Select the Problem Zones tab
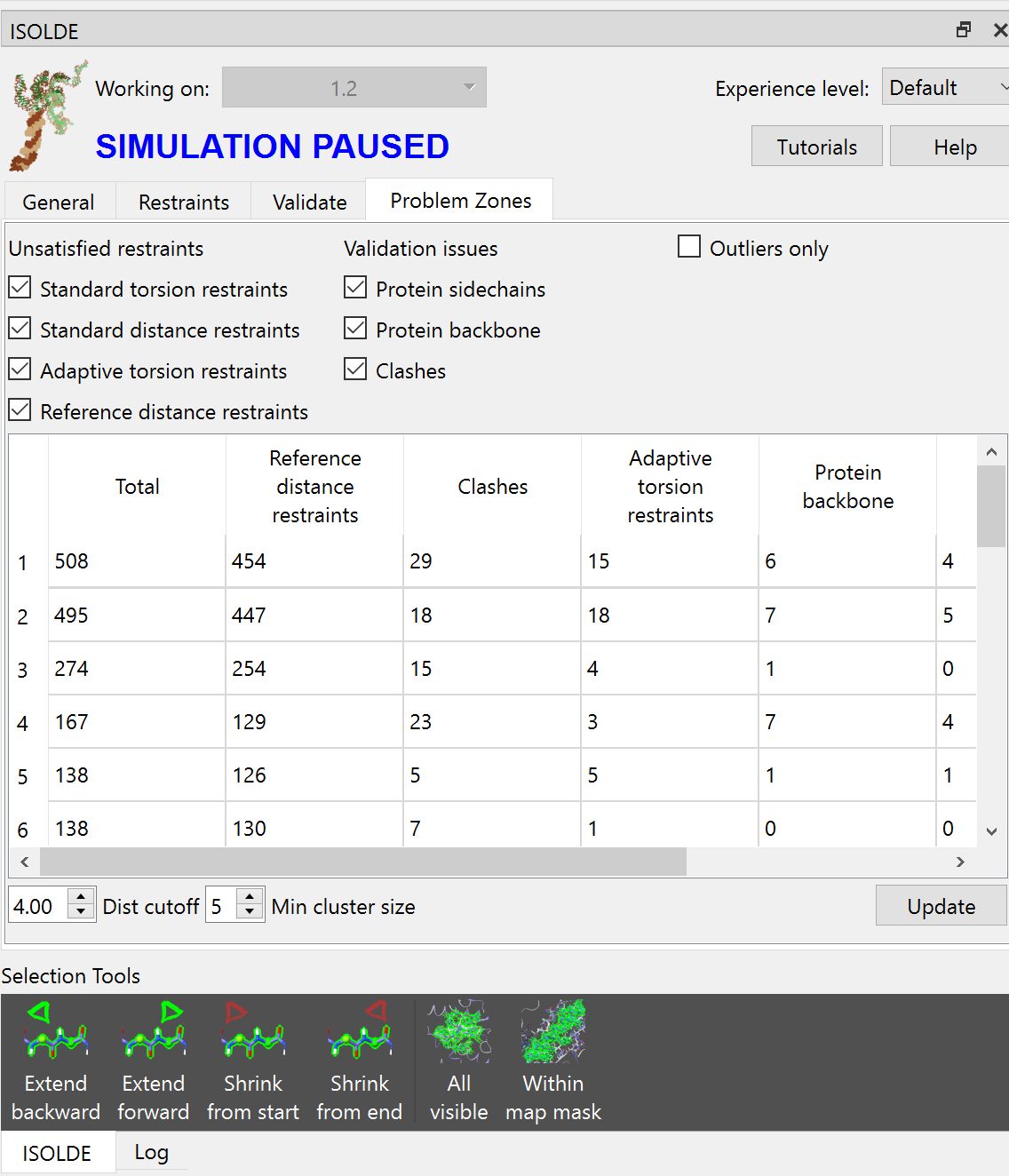This screenshot has width=1009, height=1176. tap(460, 201)
